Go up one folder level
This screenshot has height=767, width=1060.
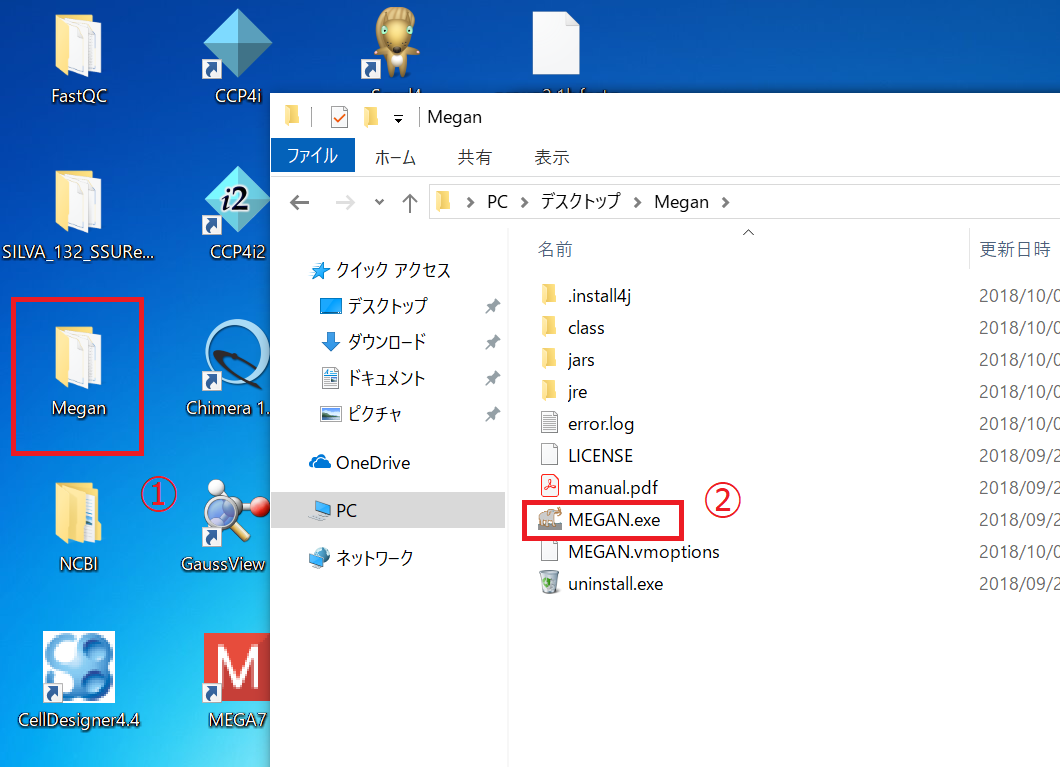click(410, 203)
